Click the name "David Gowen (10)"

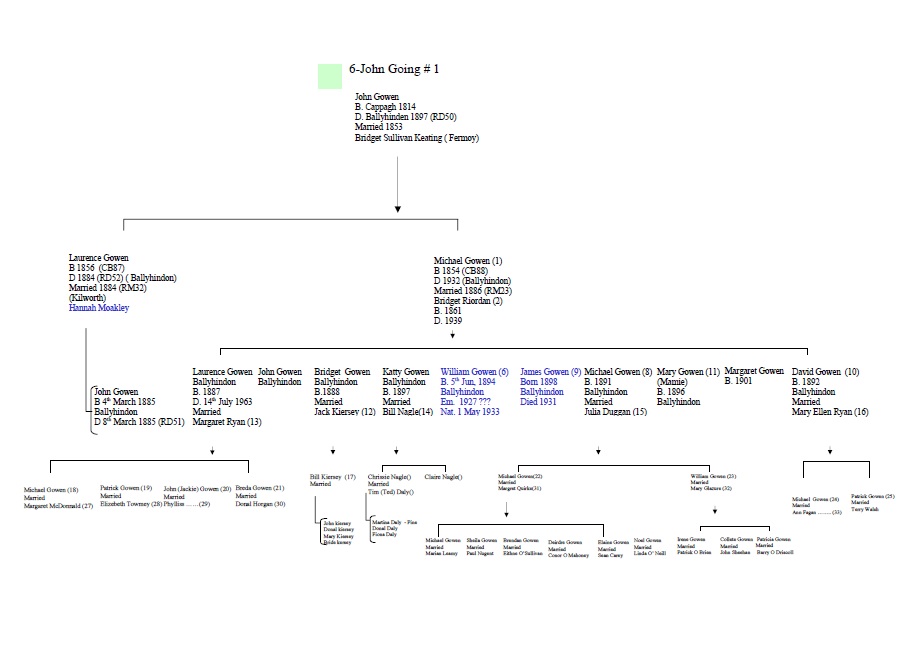point(825,372)
